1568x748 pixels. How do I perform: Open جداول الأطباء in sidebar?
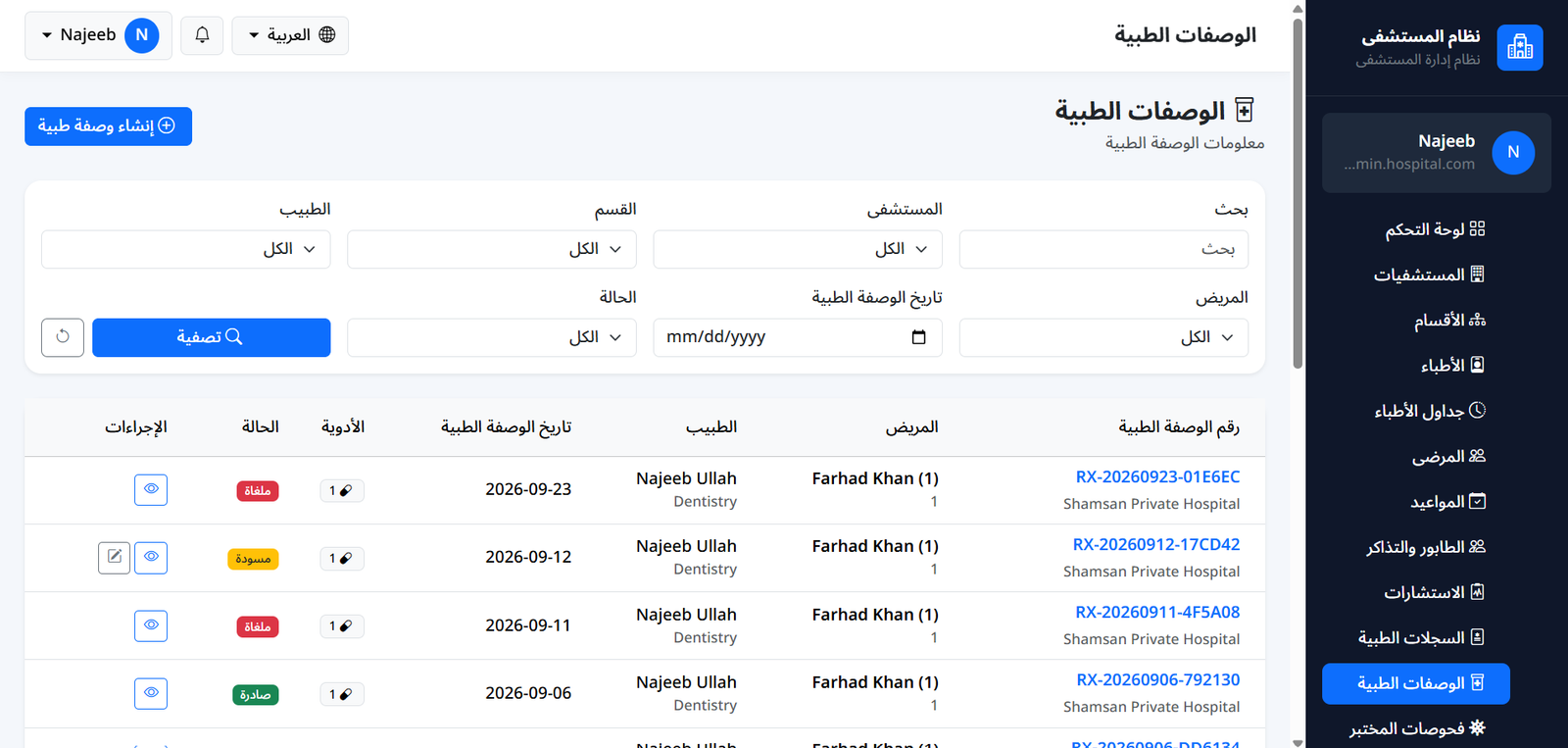[x=1430, y=411]
